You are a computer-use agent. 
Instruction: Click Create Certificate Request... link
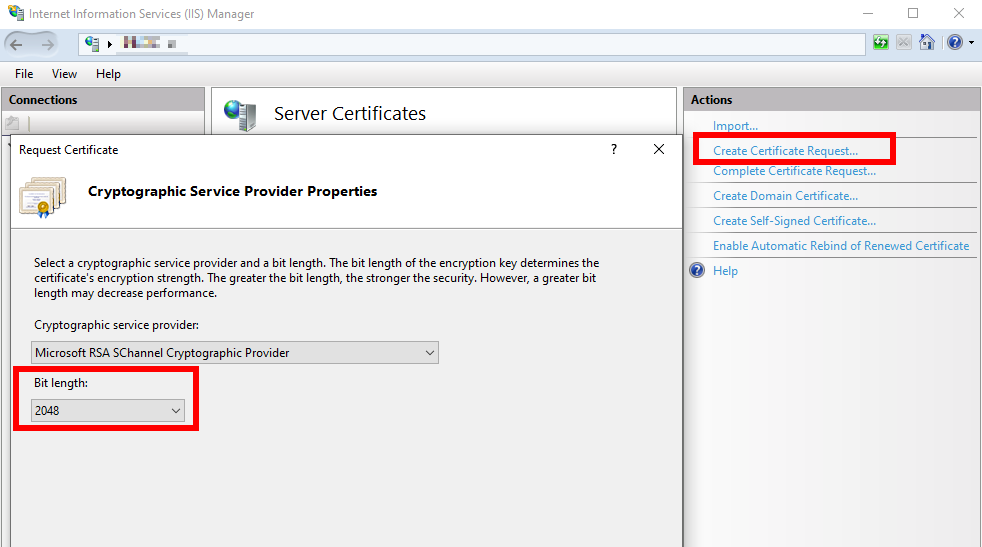[785, 150]
